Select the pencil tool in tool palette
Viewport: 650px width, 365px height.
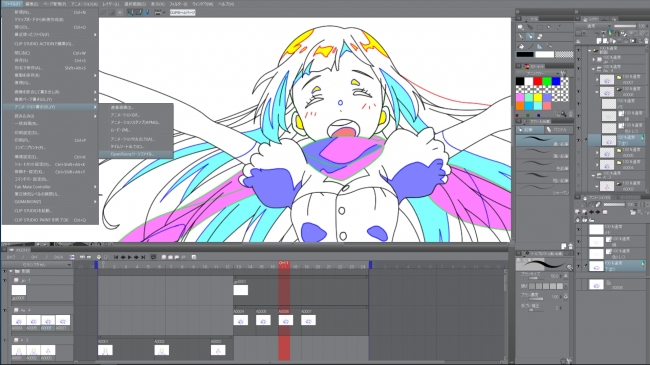coord(530,36)
